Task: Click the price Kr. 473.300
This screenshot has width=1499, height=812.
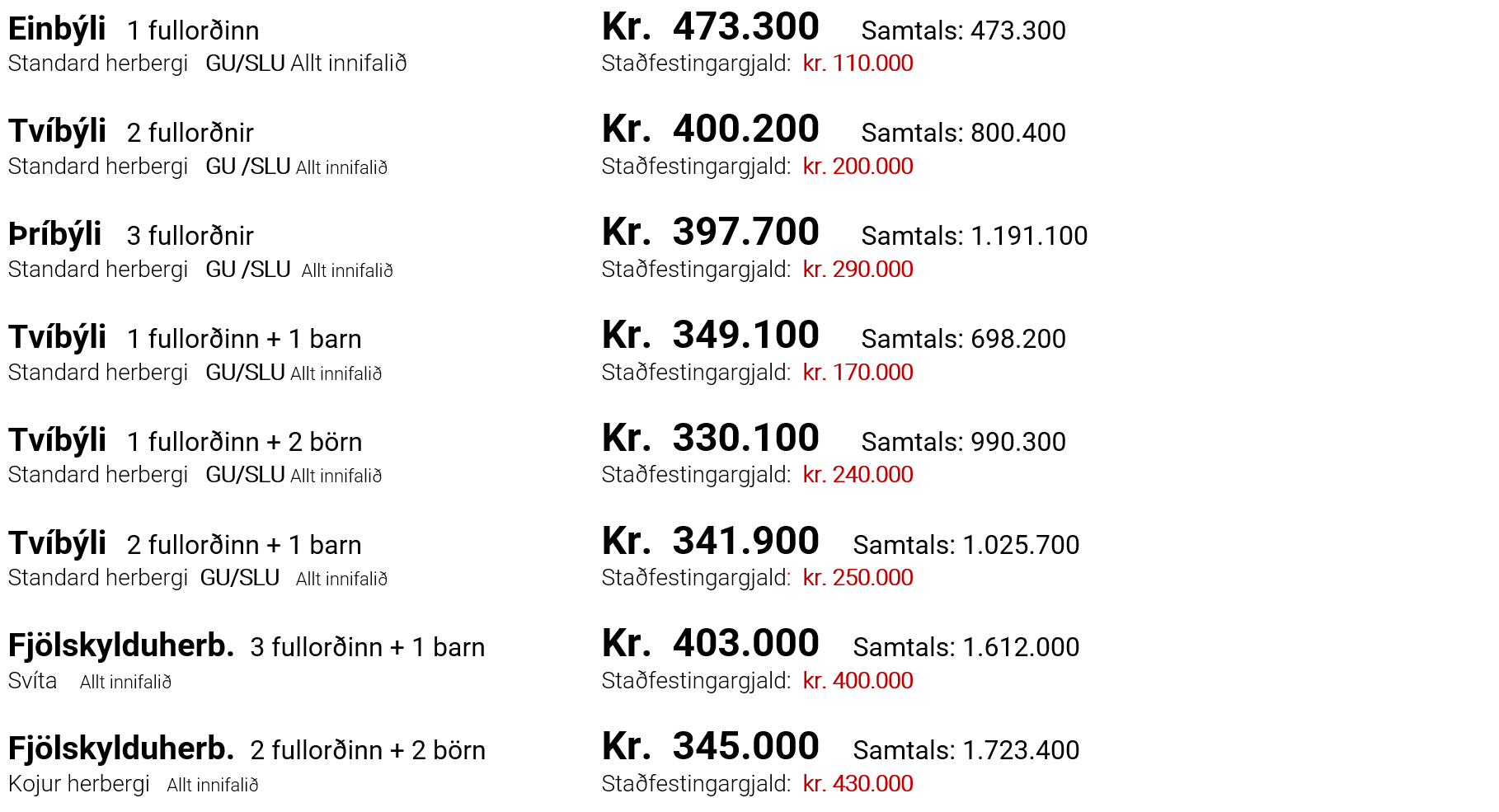Action: (710, 27)
